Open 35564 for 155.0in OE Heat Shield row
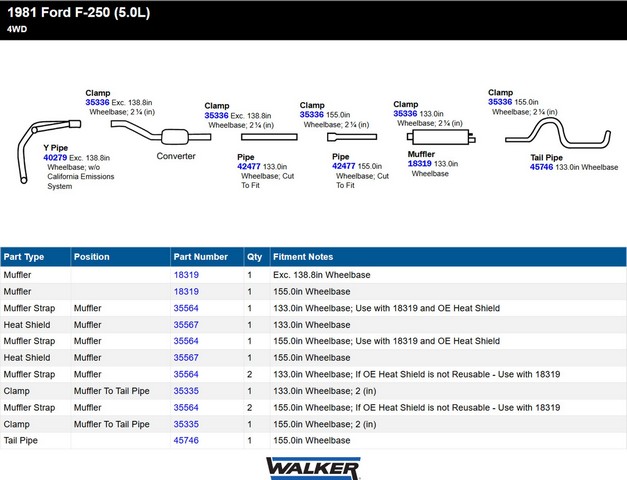 (186, 341)
